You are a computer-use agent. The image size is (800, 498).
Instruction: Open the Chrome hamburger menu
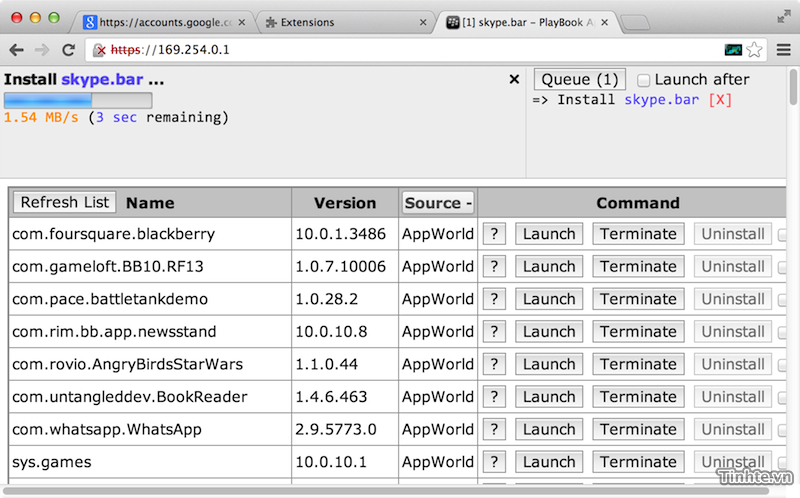point(784,49)
